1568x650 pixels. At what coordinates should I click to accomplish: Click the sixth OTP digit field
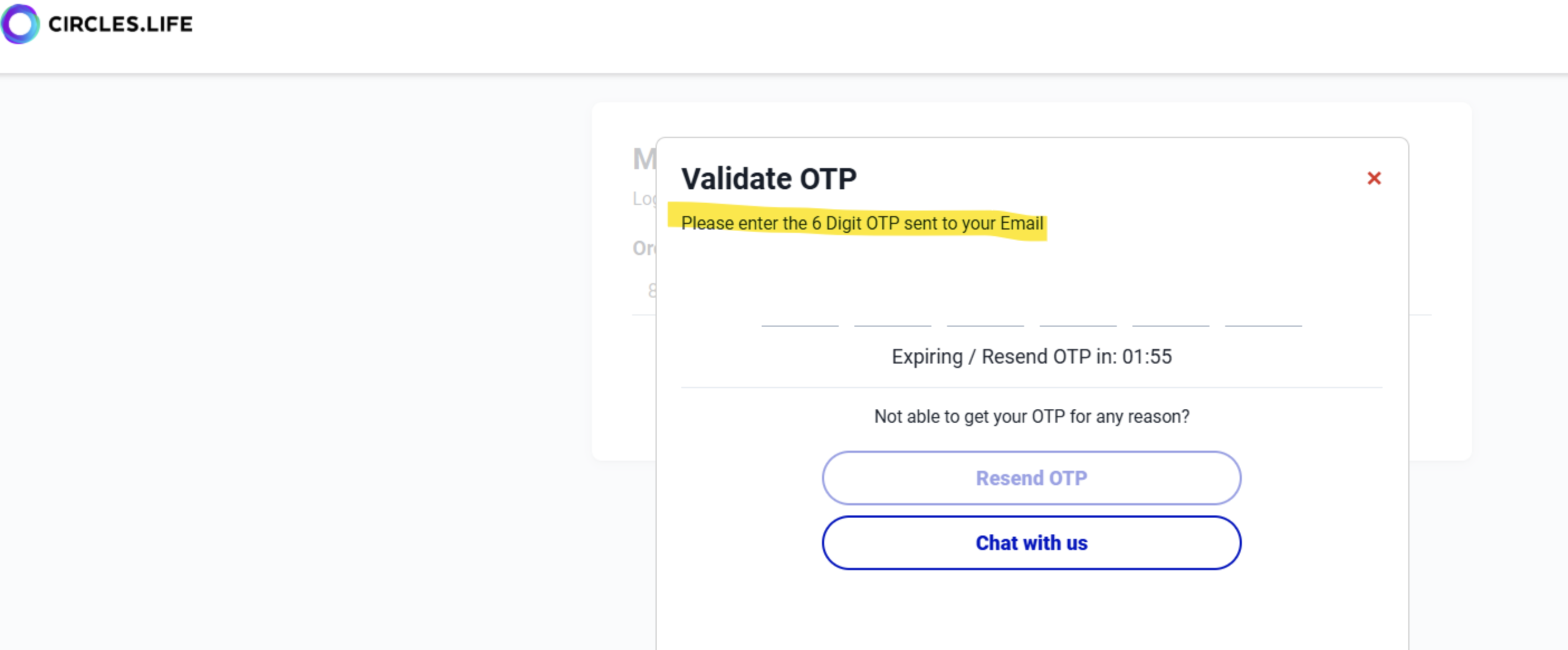click(1263, 312)
